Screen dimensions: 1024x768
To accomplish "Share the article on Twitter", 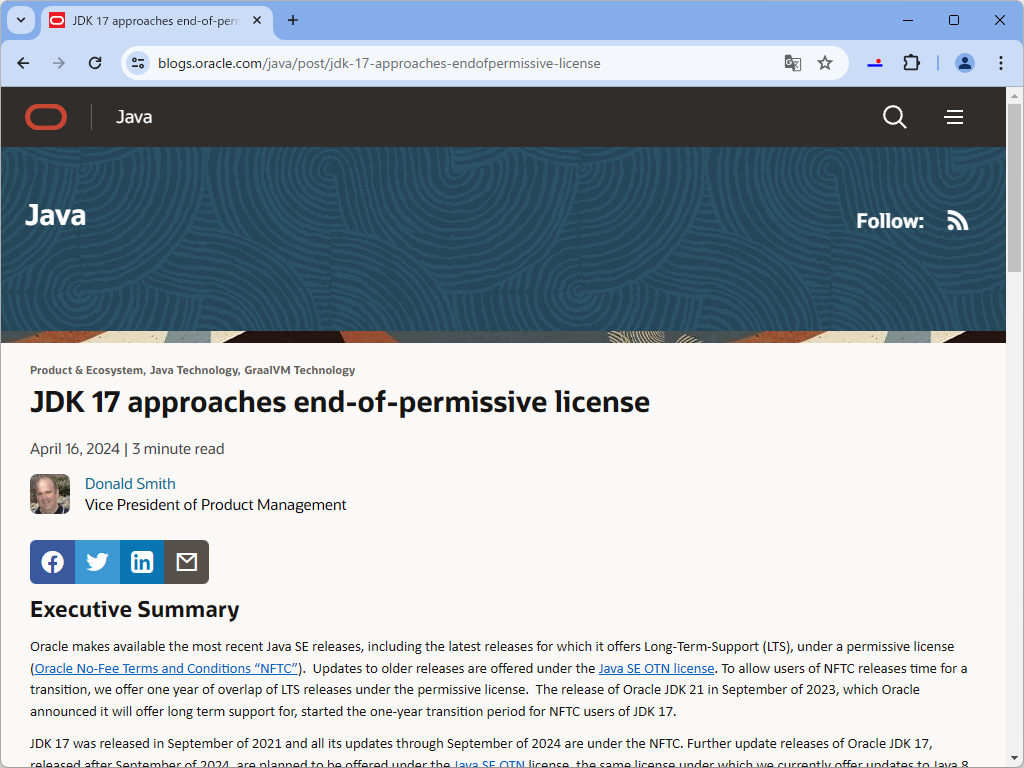I will tap(97, 562).
